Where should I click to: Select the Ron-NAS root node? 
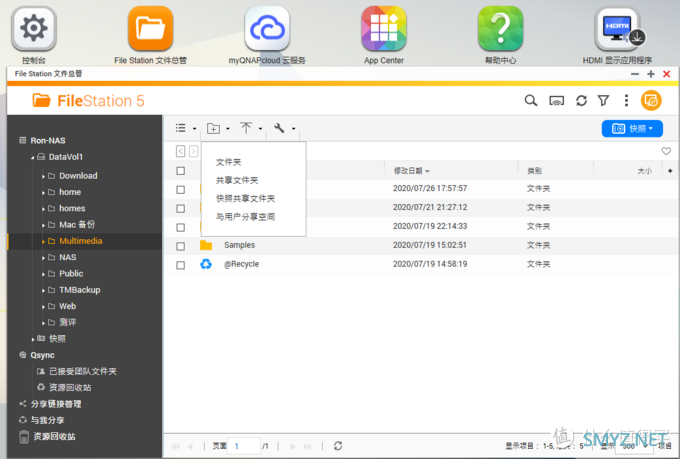48,141
